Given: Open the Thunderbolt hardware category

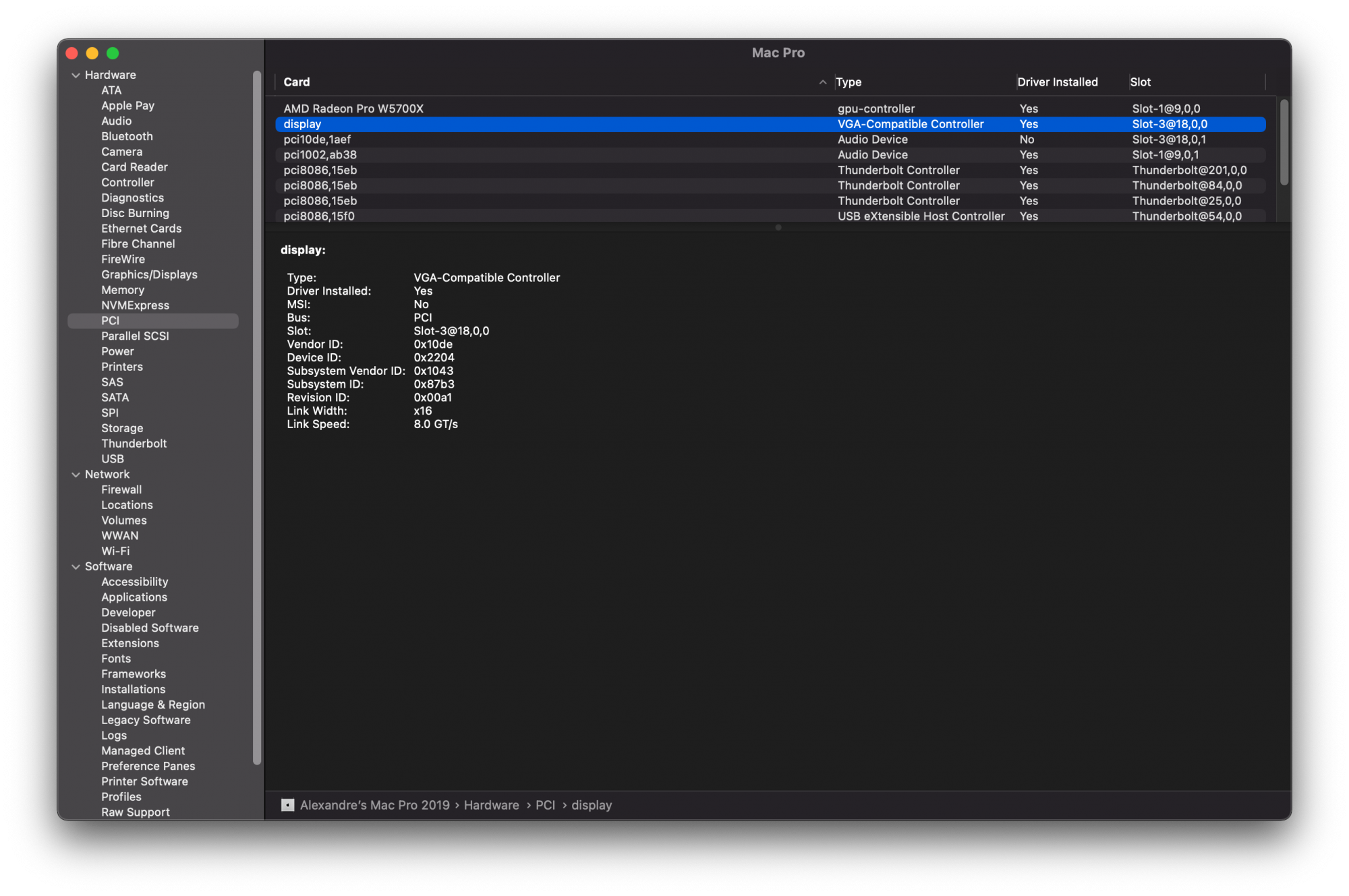Looking at the screenshot, I should click(x=134, y=444).
